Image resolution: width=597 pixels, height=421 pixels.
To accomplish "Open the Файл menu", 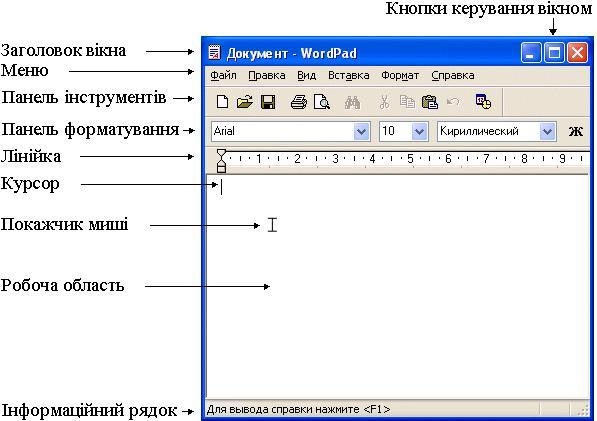I will tap(223, 75).
